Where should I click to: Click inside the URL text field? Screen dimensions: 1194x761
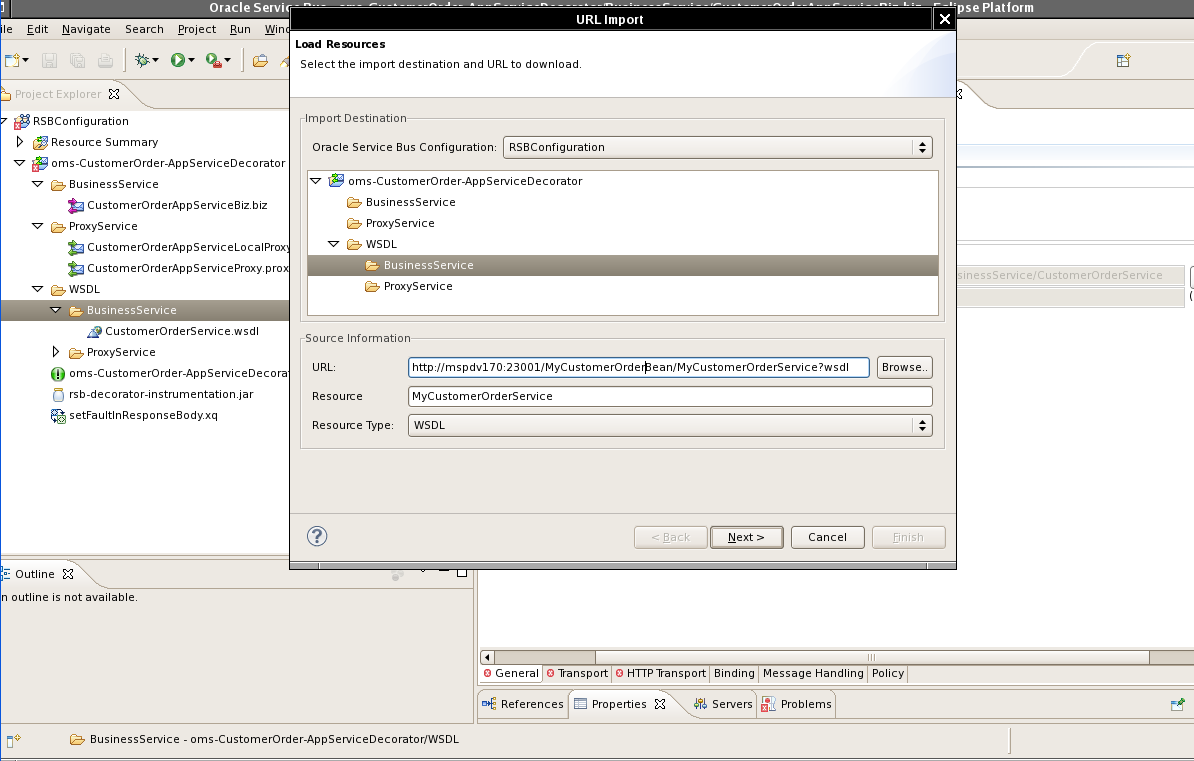[638, 367]
